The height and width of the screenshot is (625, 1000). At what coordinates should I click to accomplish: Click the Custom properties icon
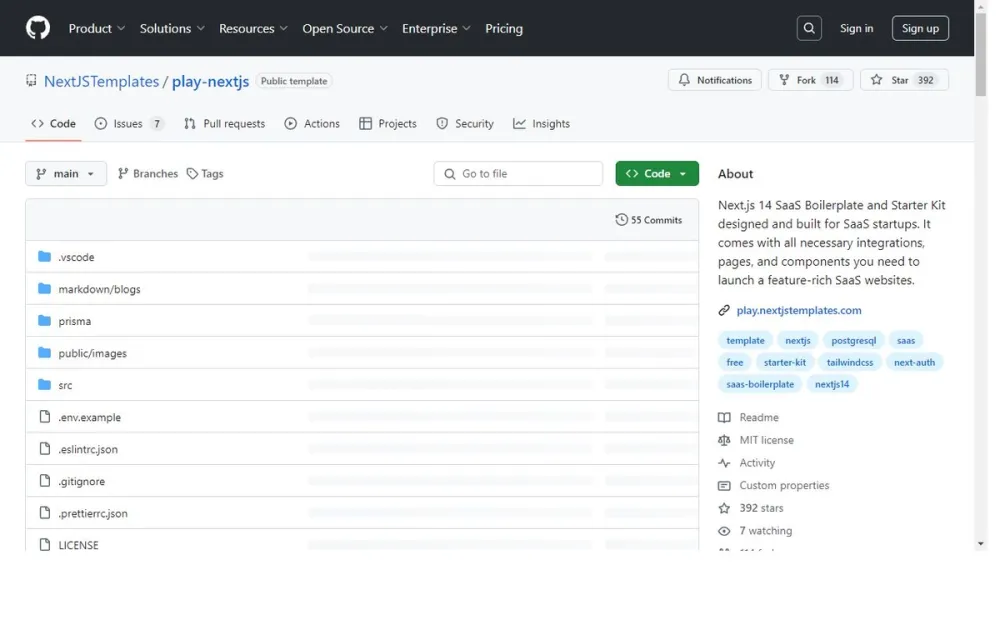tap(724, 486)
